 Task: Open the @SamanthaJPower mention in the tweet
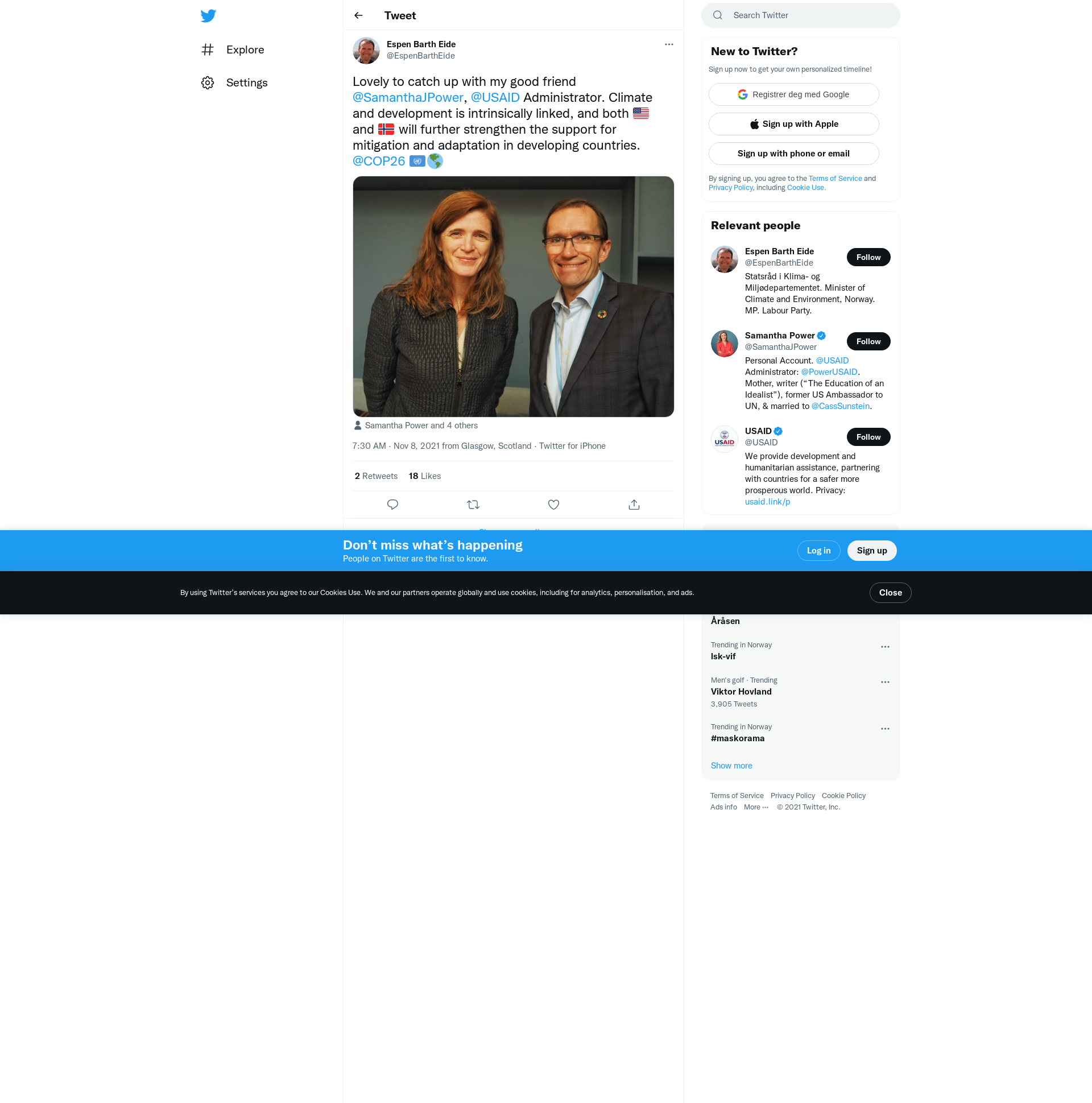(408, 98)
